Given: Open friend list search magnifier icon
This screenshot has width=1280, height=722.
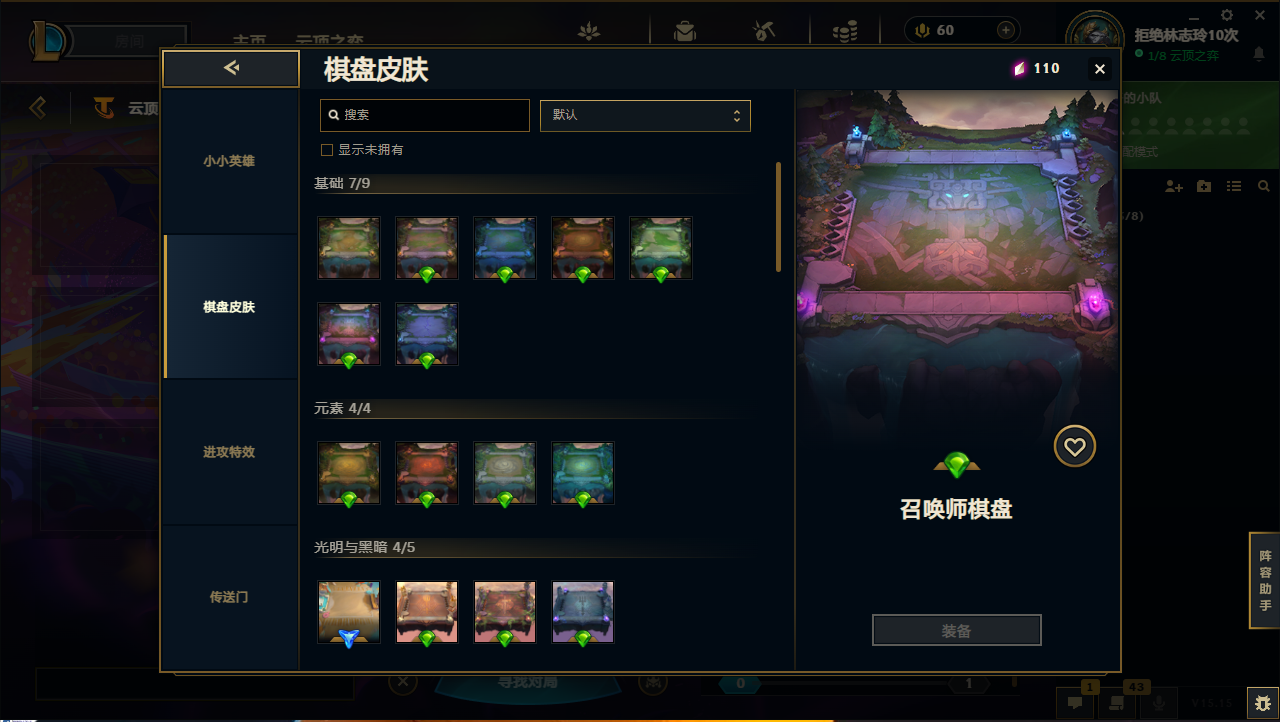Looking at the screenshot, I should (x=1264, y=186).
